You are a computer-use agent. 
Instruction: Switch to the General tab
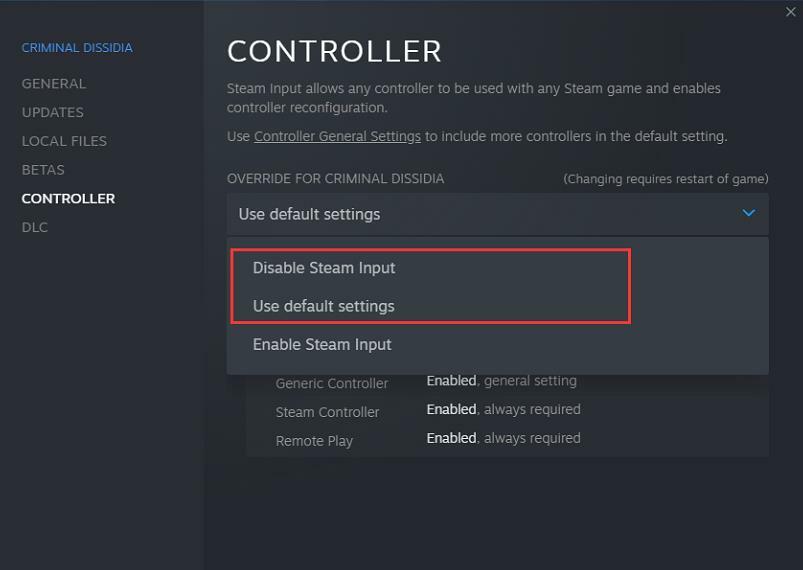54,83
